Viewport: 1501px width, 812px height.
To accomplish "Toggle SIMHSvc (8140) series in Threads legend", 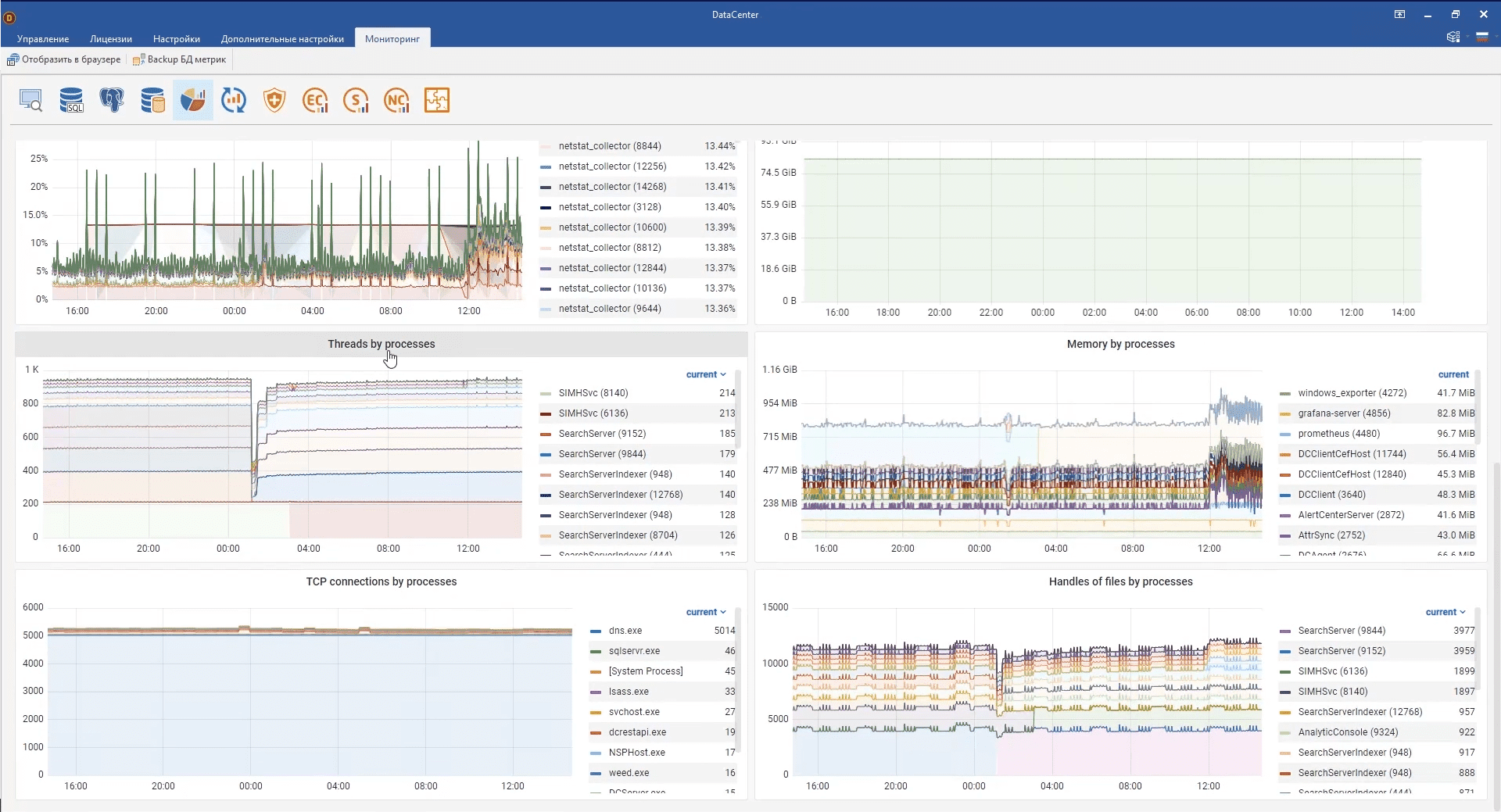I will point(593,393).
